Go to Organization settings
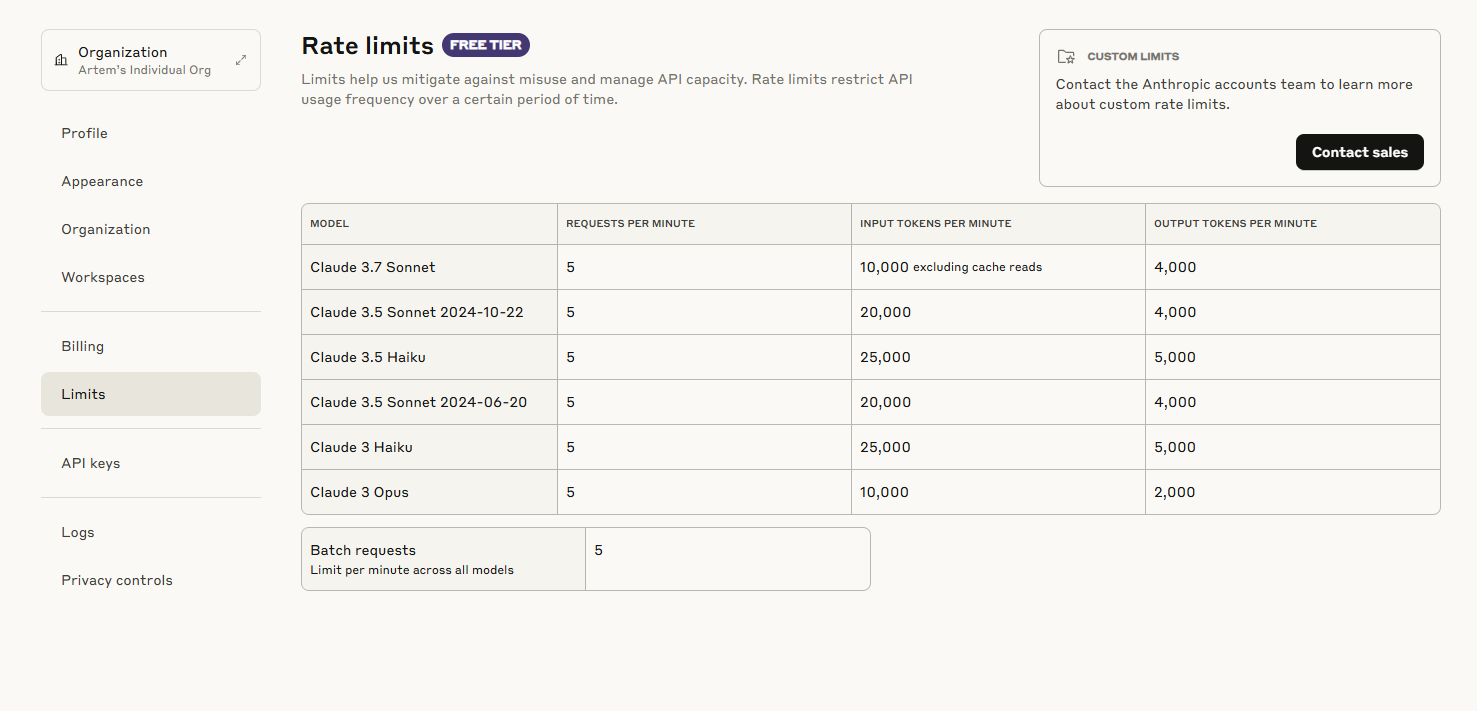 106,229
